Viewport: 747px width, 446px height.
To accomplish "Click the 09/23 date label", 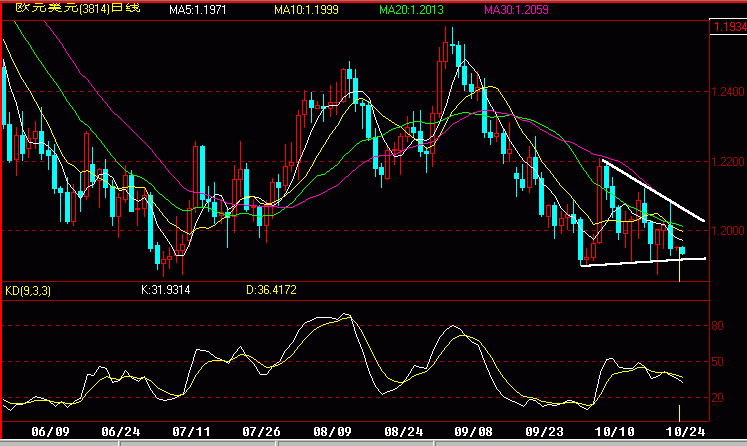I will click(x=544, y=432).
